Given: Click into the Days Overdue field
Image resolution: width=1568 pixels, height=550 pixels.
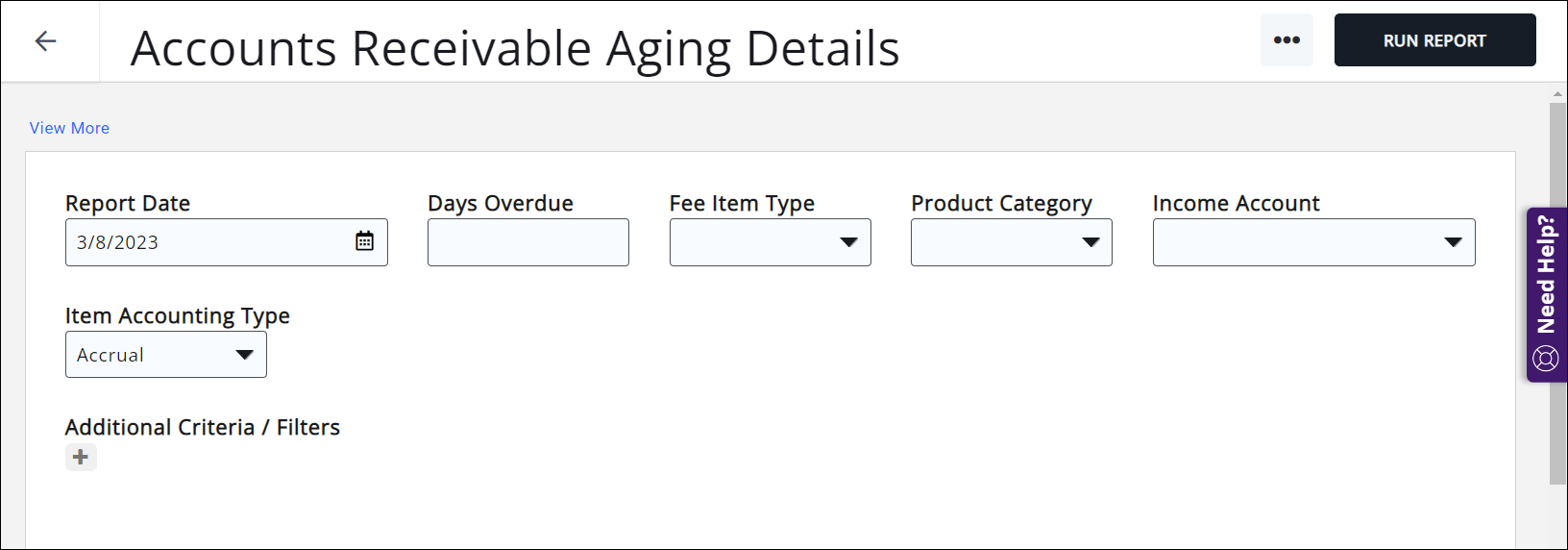Looking at the screenshot, I should [x=527, y=242].
